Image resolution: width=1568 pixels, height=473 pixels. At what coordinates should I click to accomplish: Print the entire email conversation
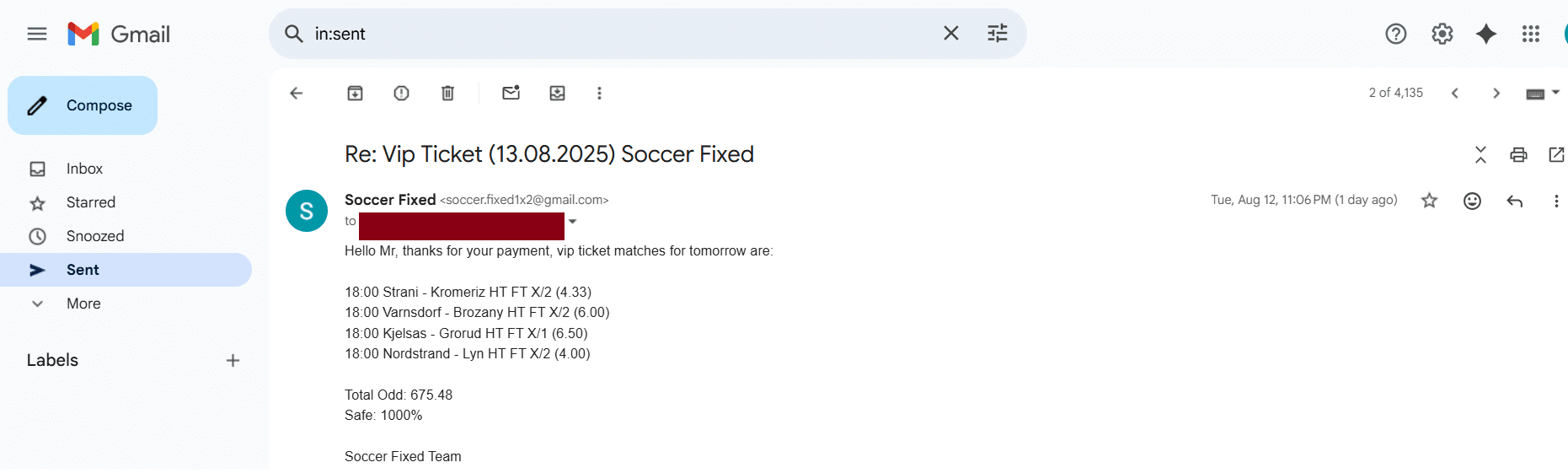coord(1518,154)
